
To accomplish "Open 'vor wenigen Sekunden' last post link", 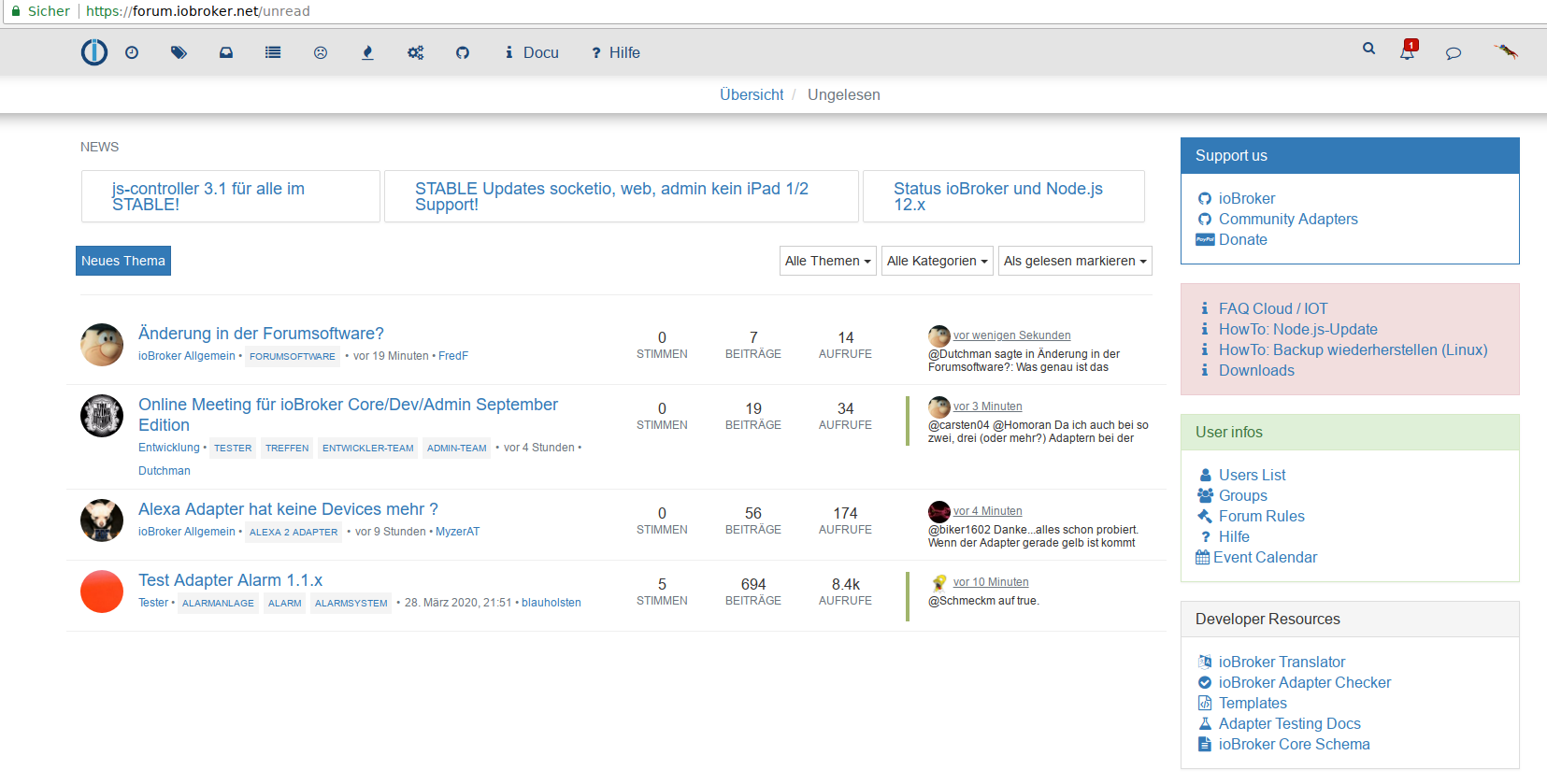I will tap(1012, 335).
